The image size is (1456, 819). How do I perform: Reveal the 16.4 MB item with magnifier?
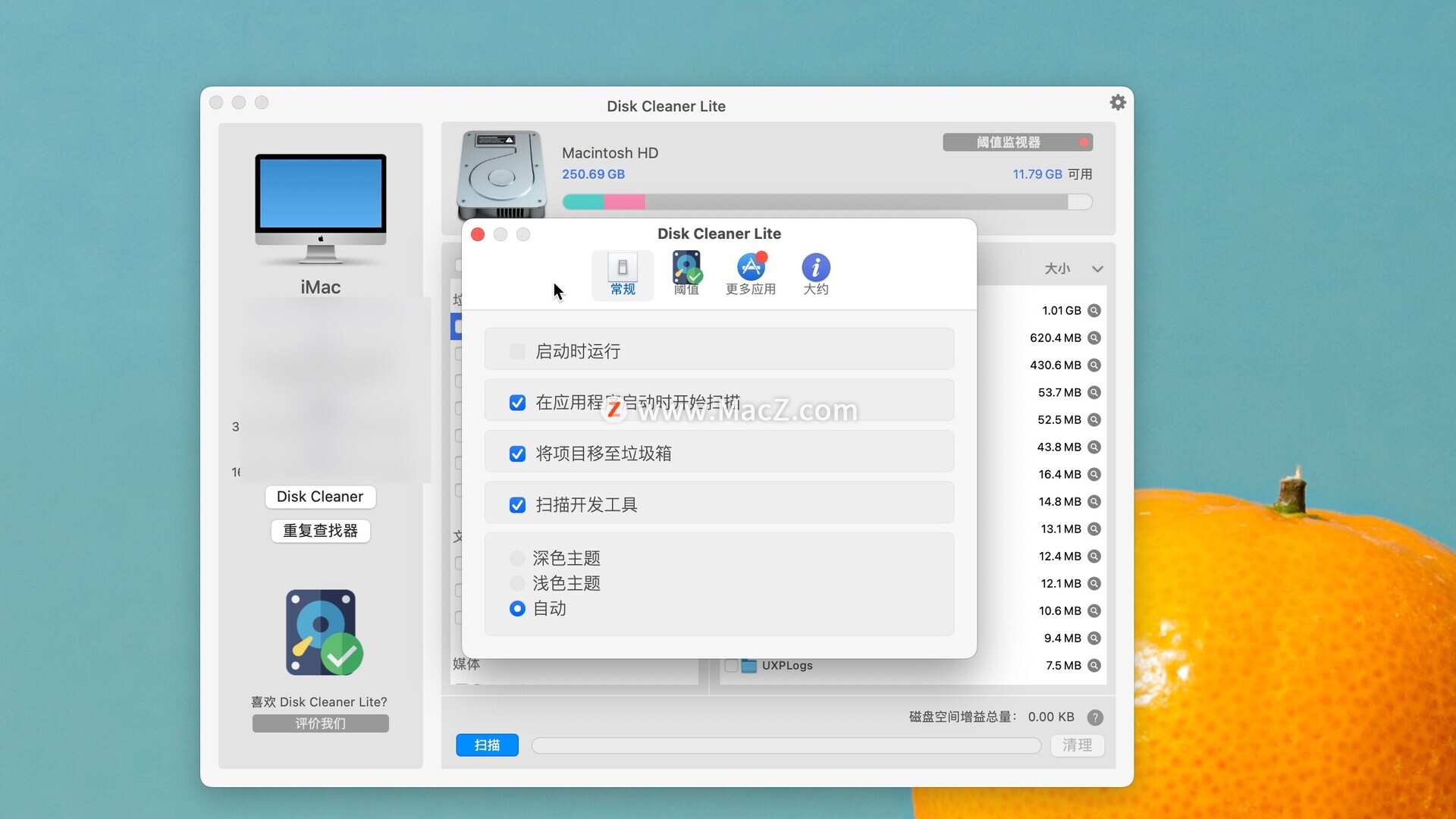click(1094, 474)
